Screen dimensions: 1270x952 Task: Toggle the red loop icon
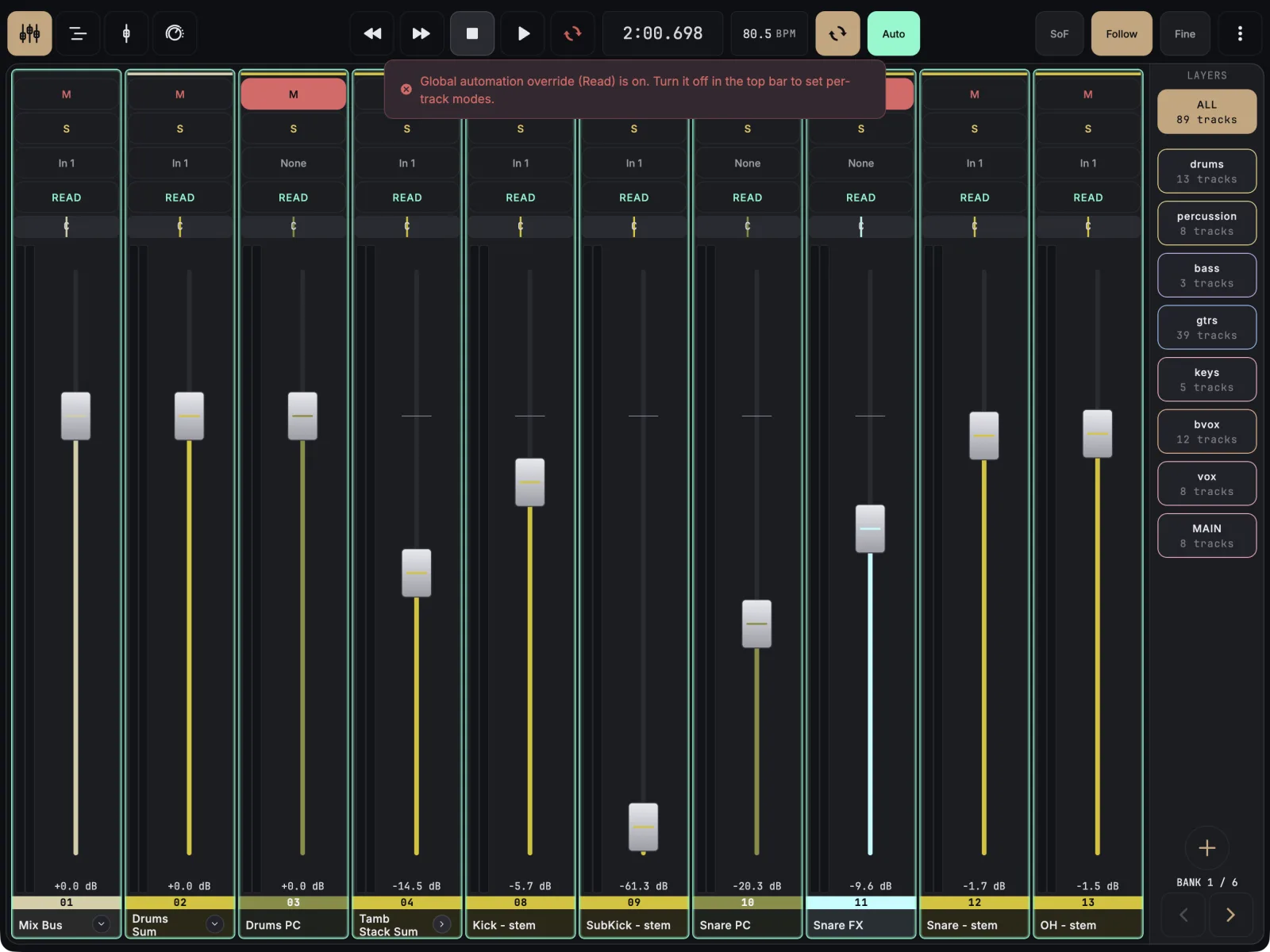coord(572,33)
